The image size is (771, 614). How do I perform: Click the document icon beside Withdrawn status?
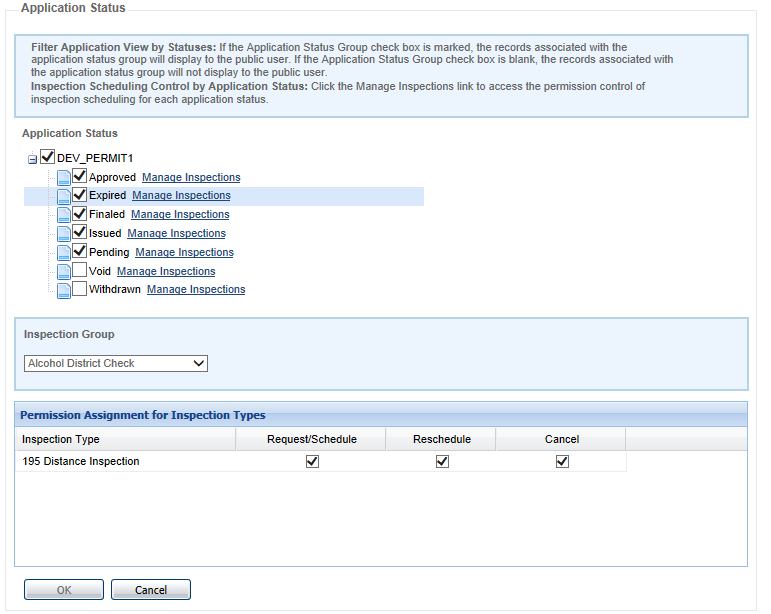(64, 290)
